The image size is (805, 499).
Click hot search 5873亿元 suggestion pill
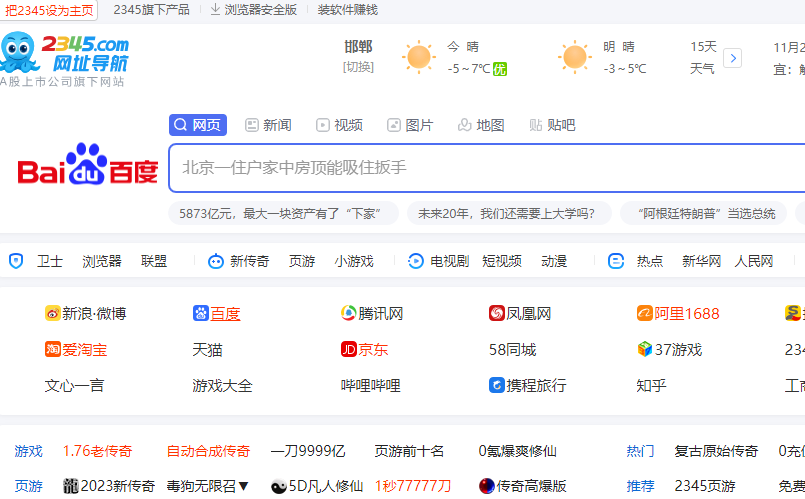(283, 214)
